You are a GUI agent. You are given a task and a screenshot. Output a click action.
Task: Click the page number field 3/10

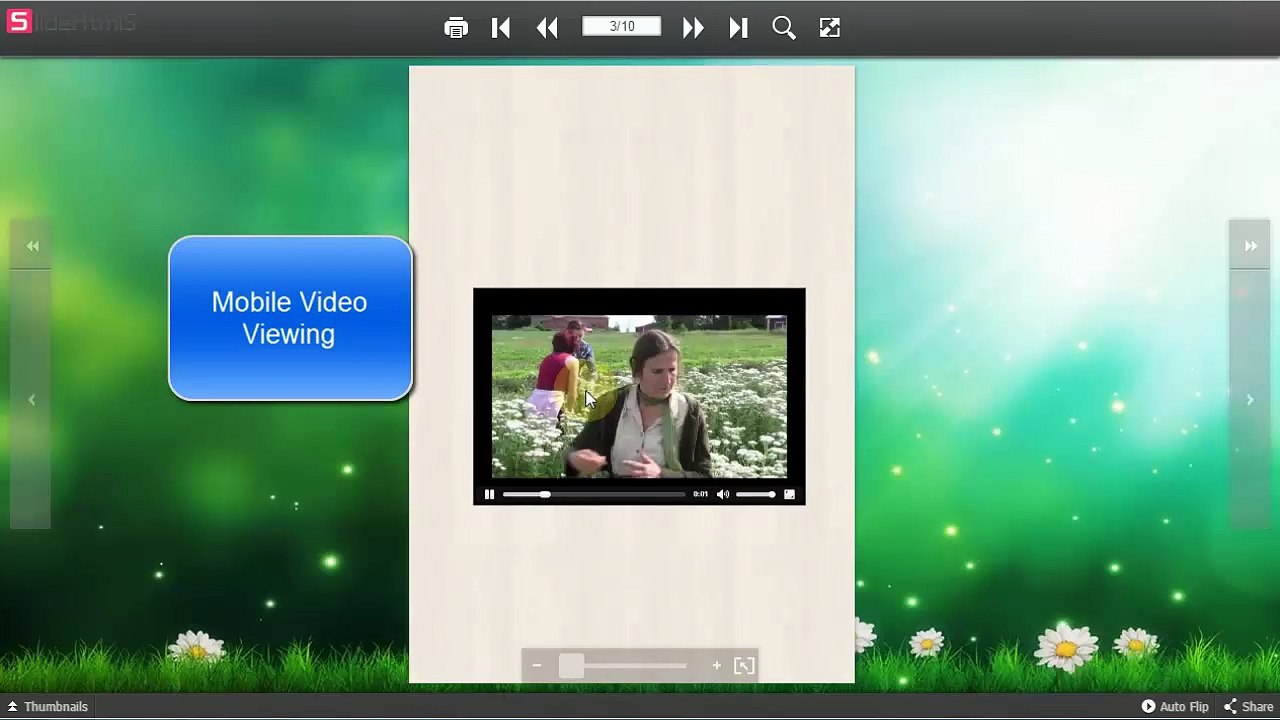pyautogui.click(x=622, y=26)
